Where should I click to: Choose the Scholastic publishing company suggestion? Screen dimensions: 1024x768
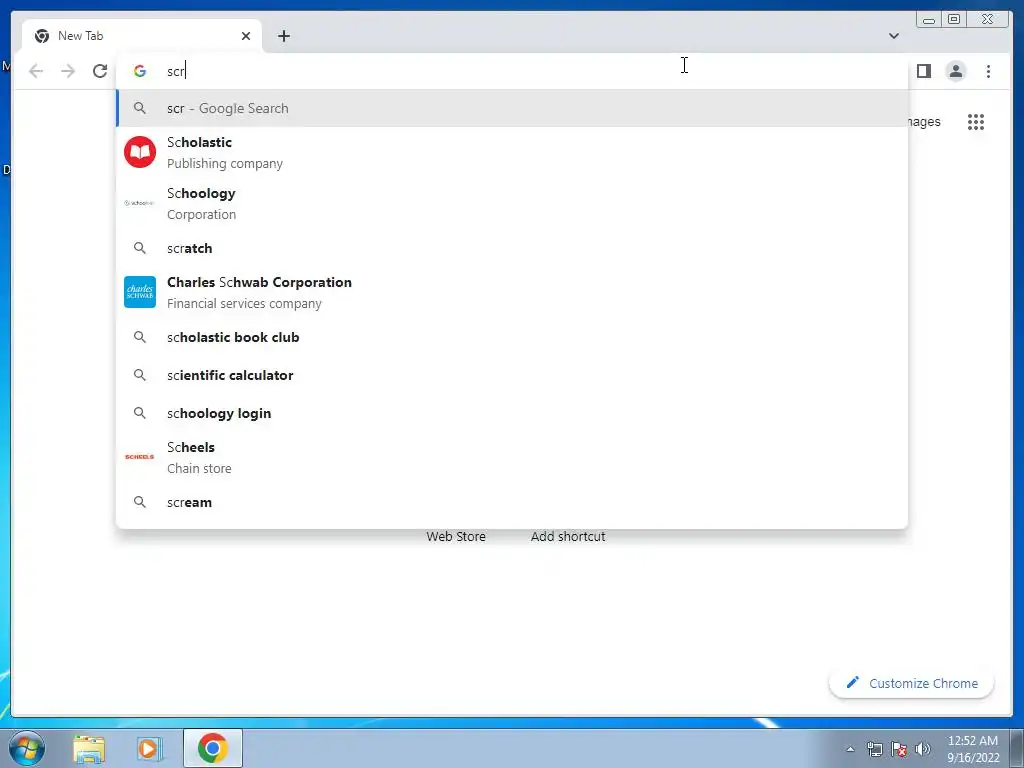[512, 152]
